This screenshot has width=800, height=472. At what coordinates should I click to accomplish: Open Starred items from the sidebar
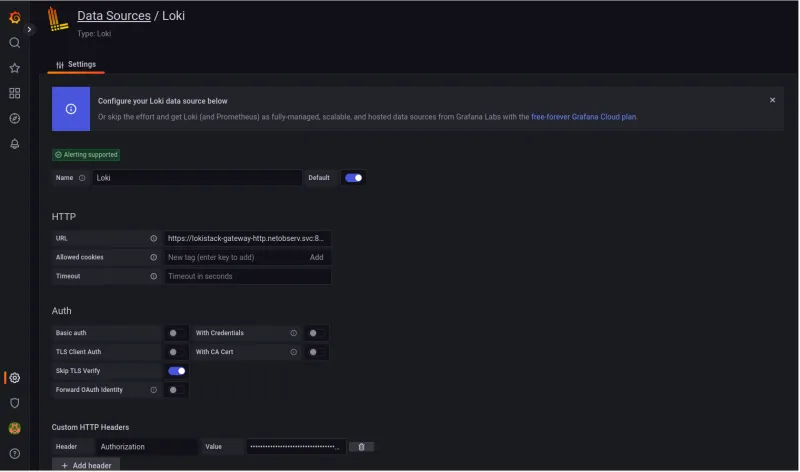[x=15, y=68]
